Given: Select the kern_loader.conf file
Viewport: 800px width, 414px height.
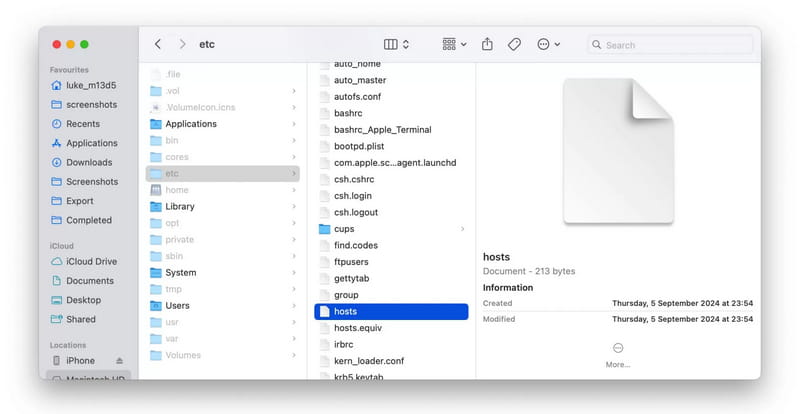Looking at the screenshot, I should [x=391, y=361].
